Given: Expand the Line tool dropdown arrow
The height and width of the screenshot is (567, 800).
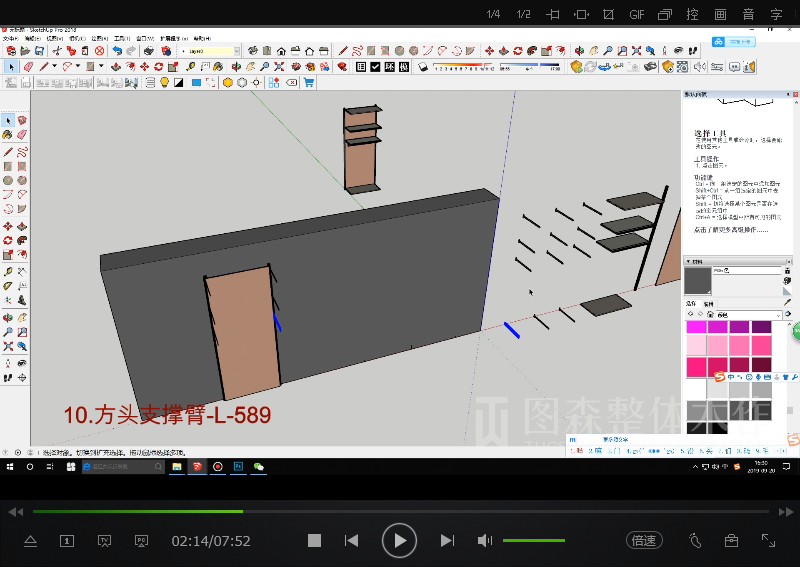Looking at the screenshot, I should tap(54, 66).
